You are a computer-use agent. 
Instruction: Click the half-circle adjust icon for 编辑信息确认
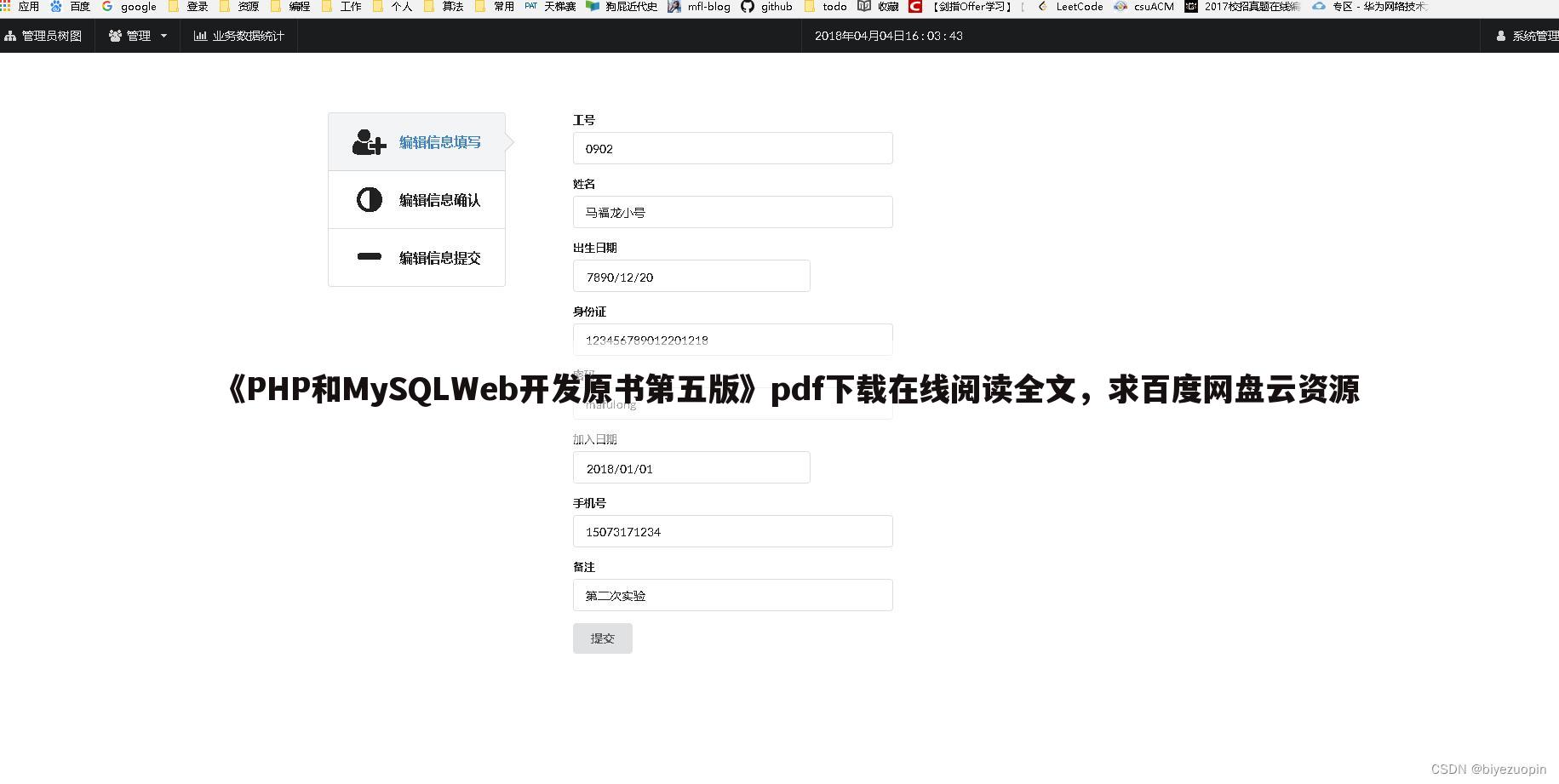369,200
